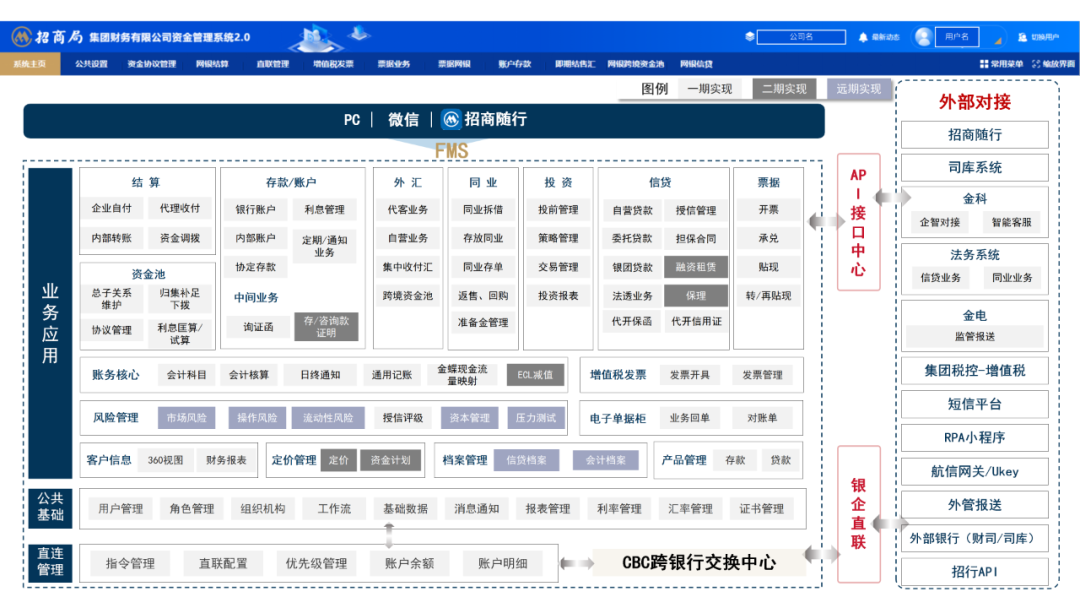Click the 工作流 box in 公共基础
The image size is (1080, 608).
(334, 508)
